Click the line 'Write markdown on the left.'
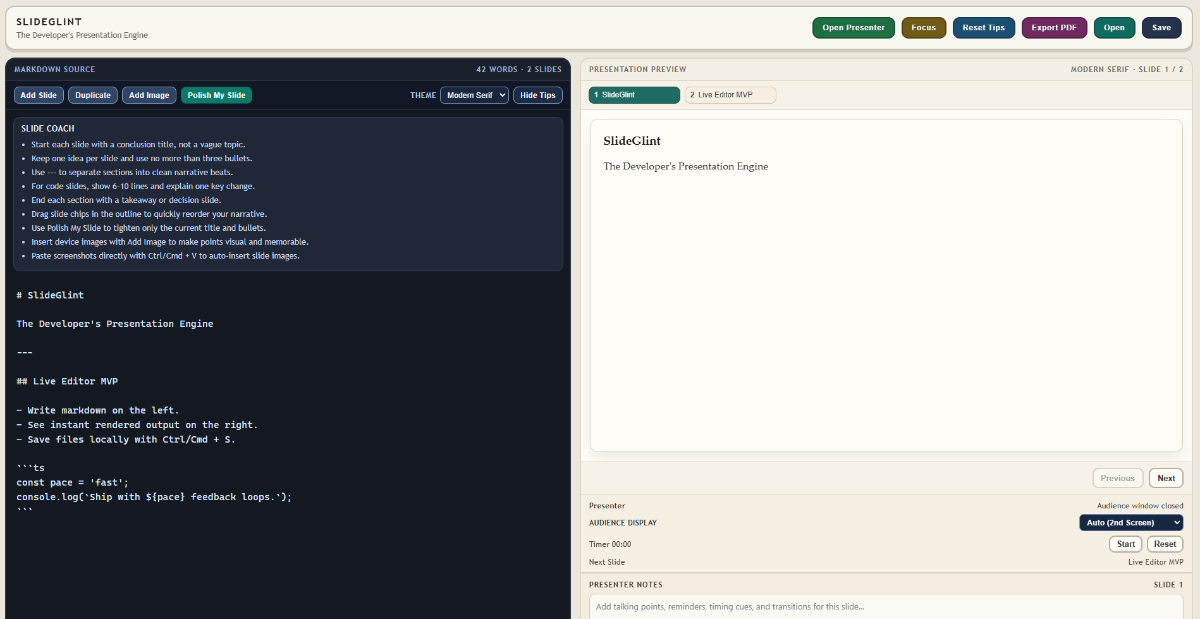 [98, 411]
